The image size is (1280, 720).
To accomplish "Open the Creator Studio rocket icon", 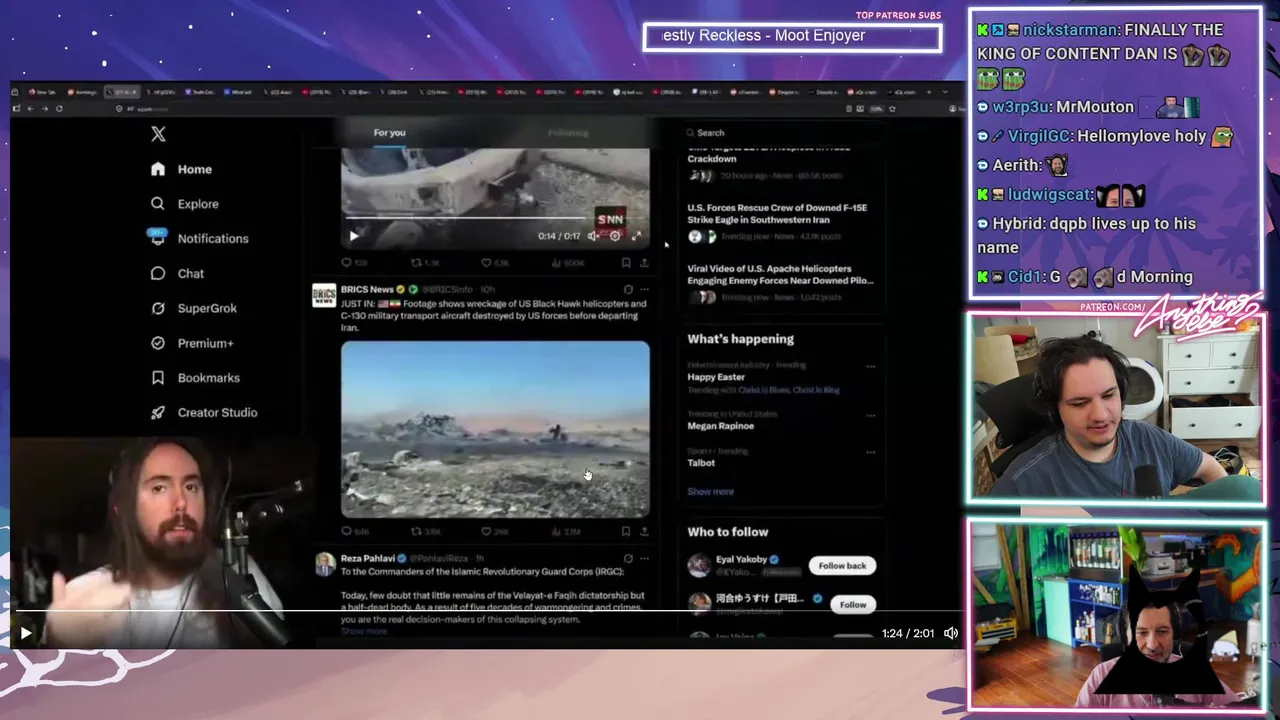I will coord(158,412).
